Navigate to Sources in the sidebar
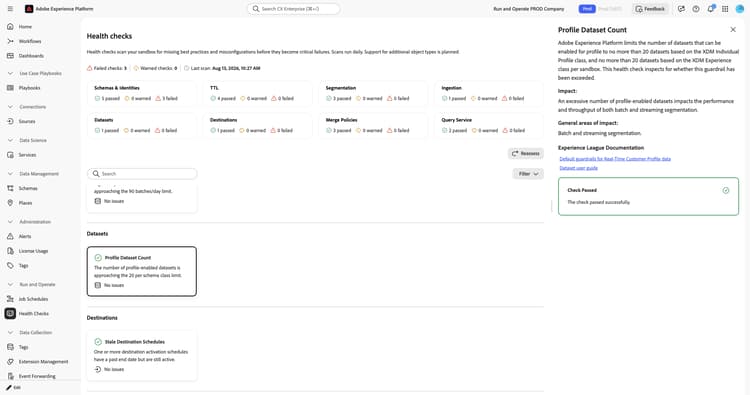Screen dimensions: 750x395 tap(27, 121)
